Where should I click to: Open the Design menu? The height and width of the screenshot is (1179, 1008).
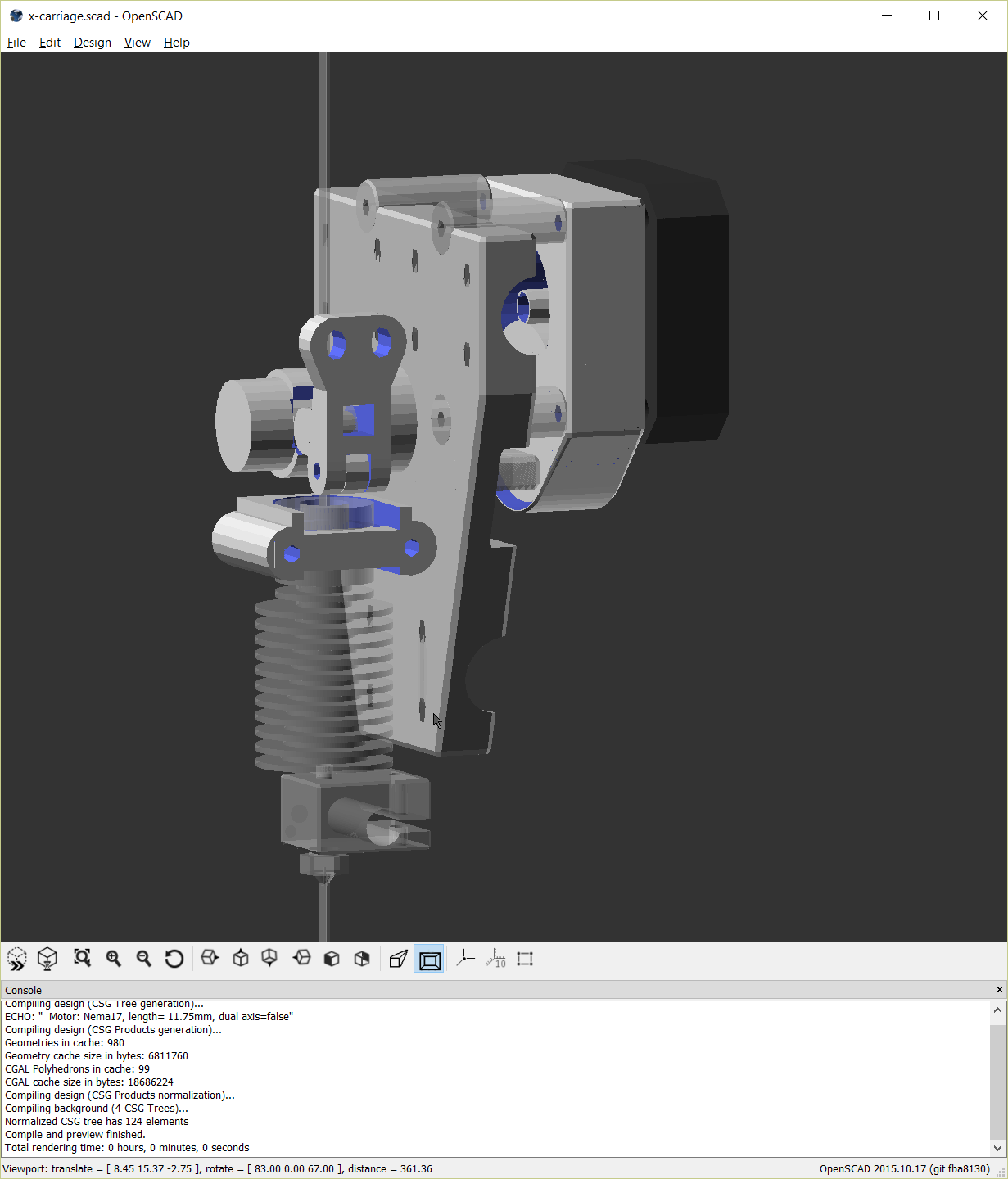[93, 43]
